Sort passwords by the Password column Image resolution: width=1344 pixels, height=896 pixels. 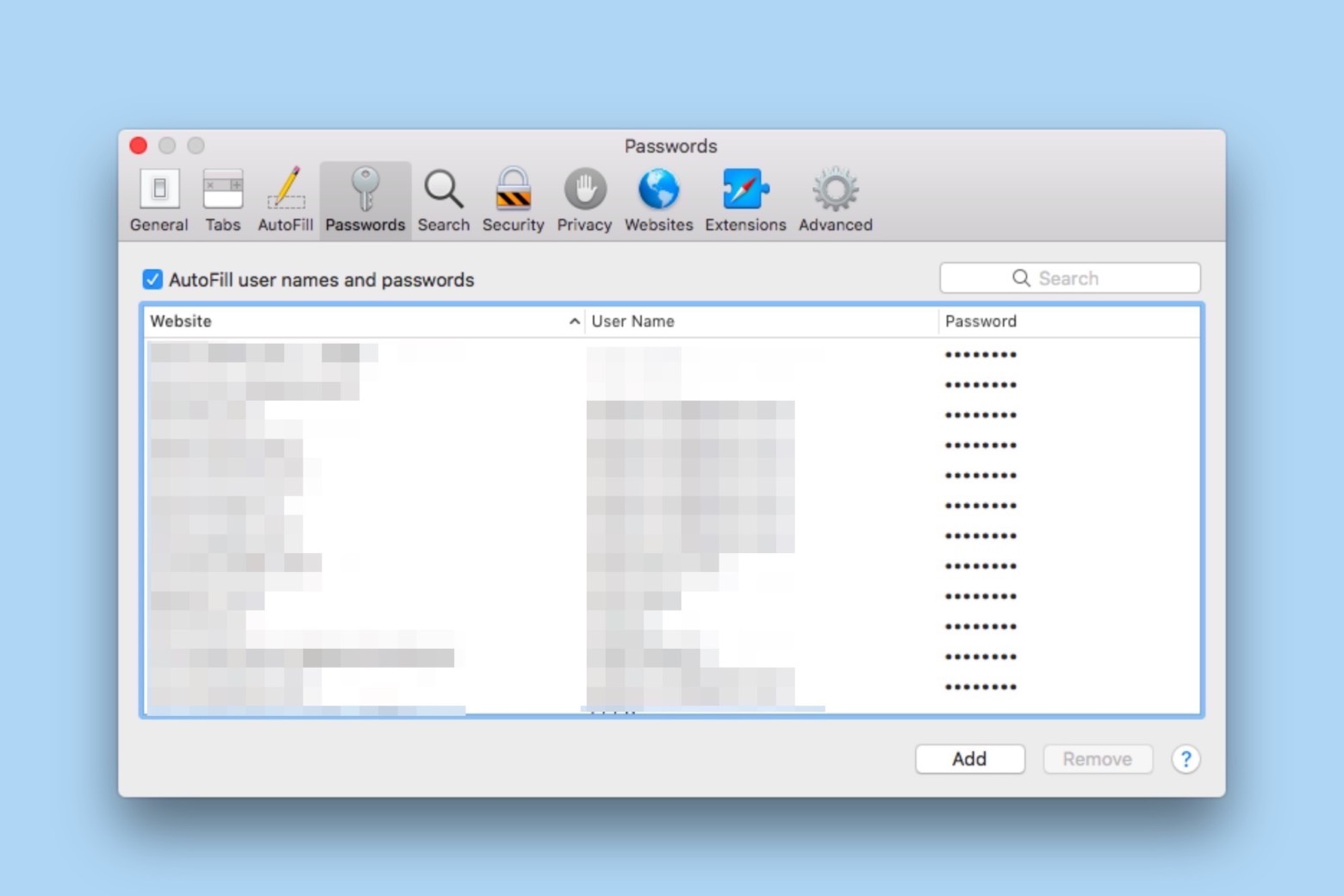coord(980,320)
